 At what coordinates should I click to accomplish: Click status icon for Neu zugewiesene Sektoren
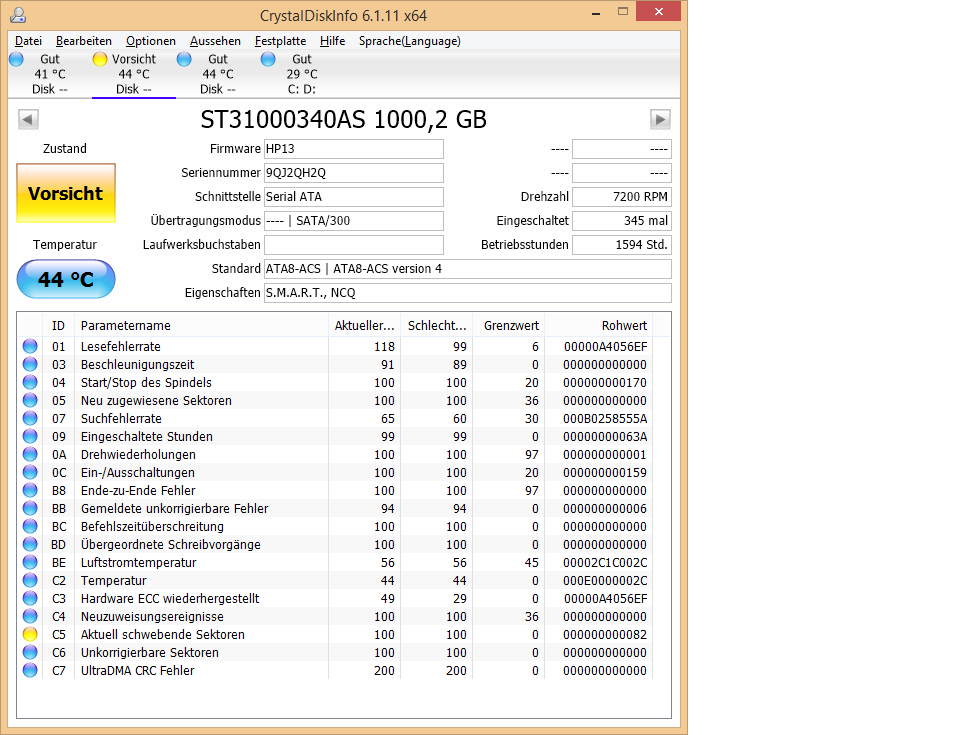(x=30, y=401)
